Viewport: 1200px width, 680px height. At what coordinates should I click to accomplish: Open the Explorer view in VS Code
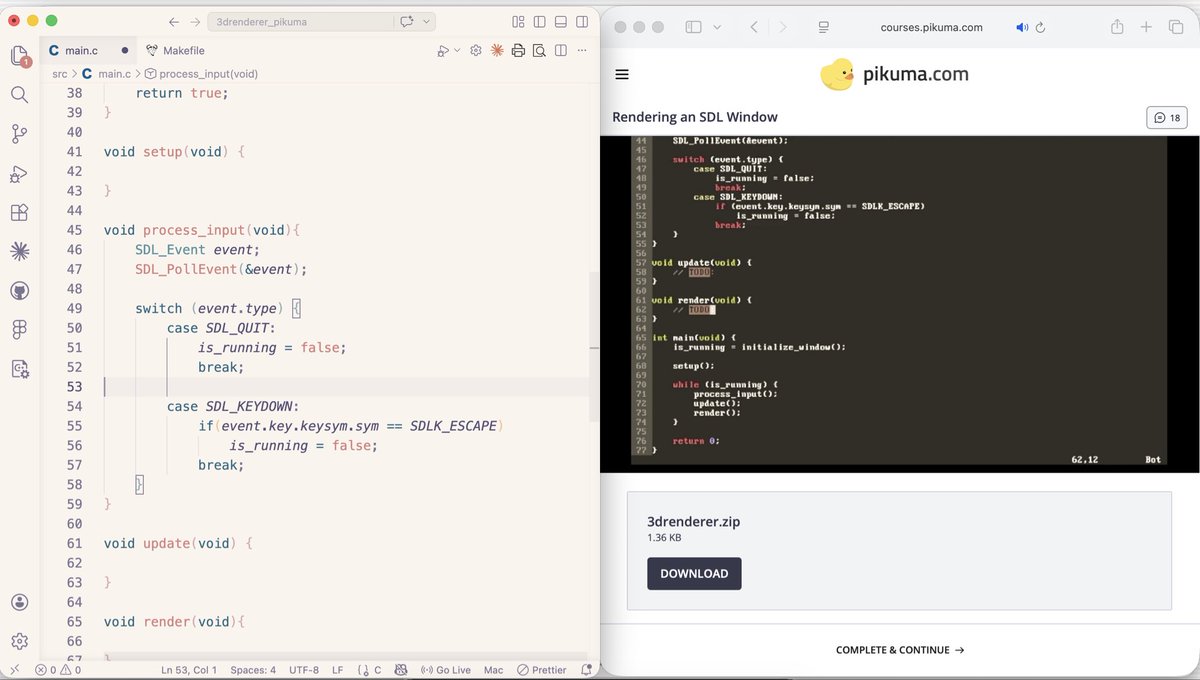pyautogui.click(x=19, y=56)
